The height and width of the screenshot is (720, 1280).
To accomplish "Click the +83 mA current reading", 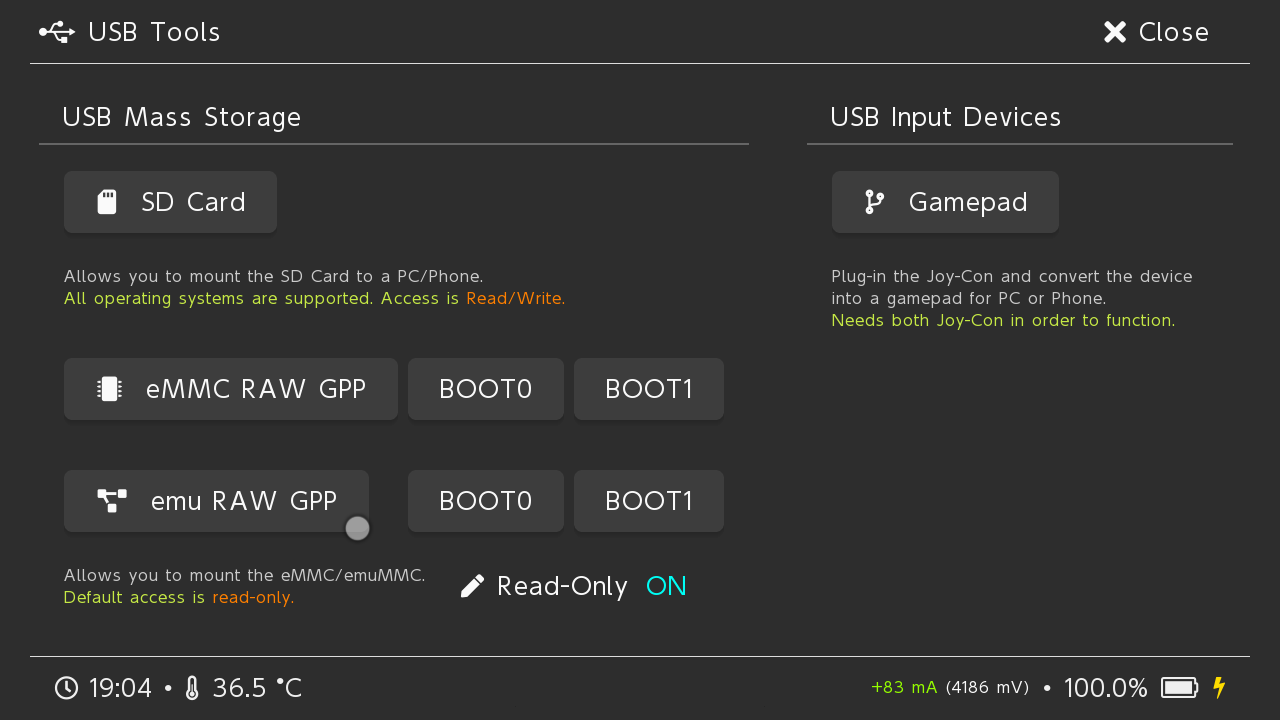I will pos(904,687).
